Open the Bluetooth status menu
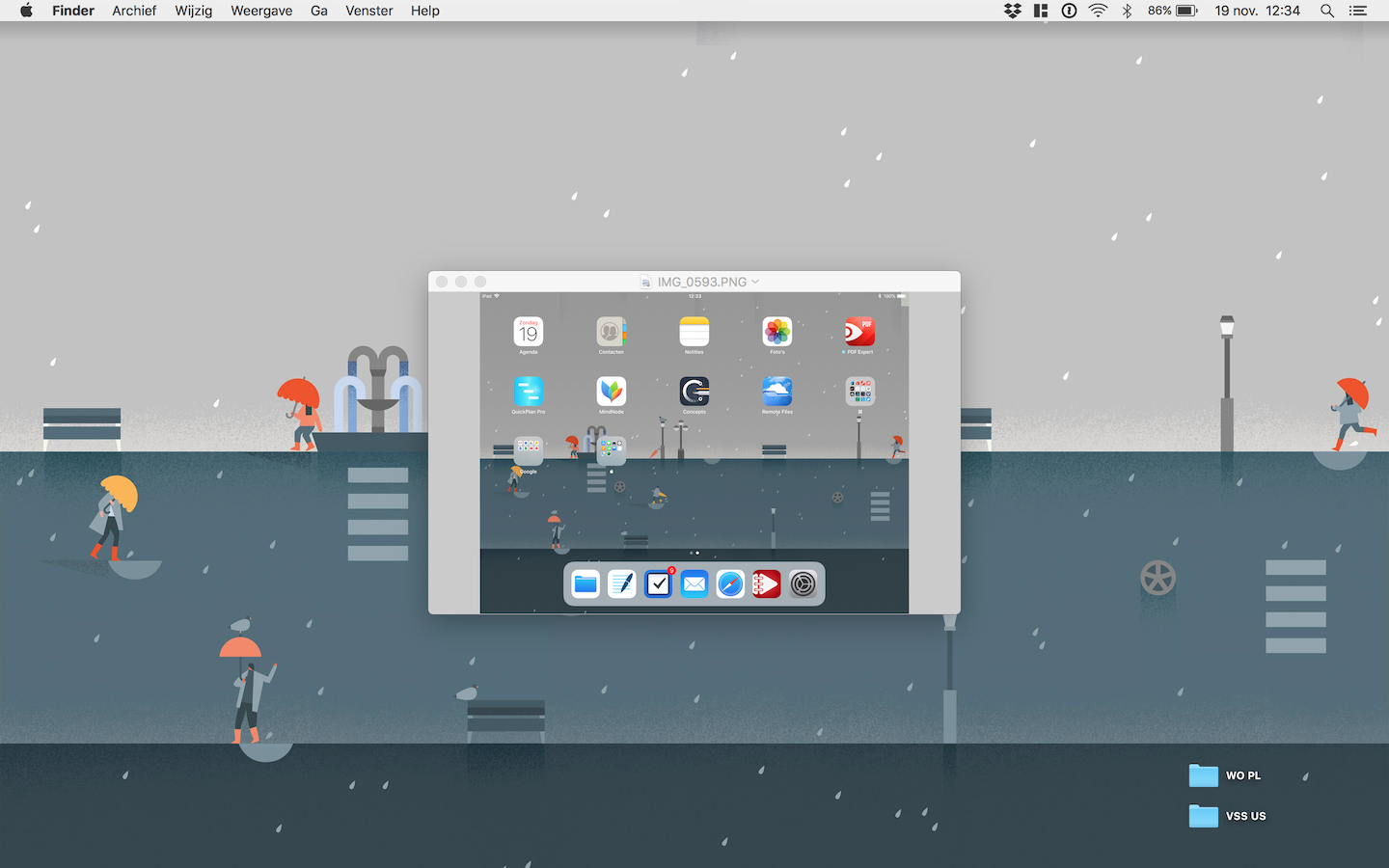The height and width of the screenshot is (868, 1389). [x=1127, y=11]
